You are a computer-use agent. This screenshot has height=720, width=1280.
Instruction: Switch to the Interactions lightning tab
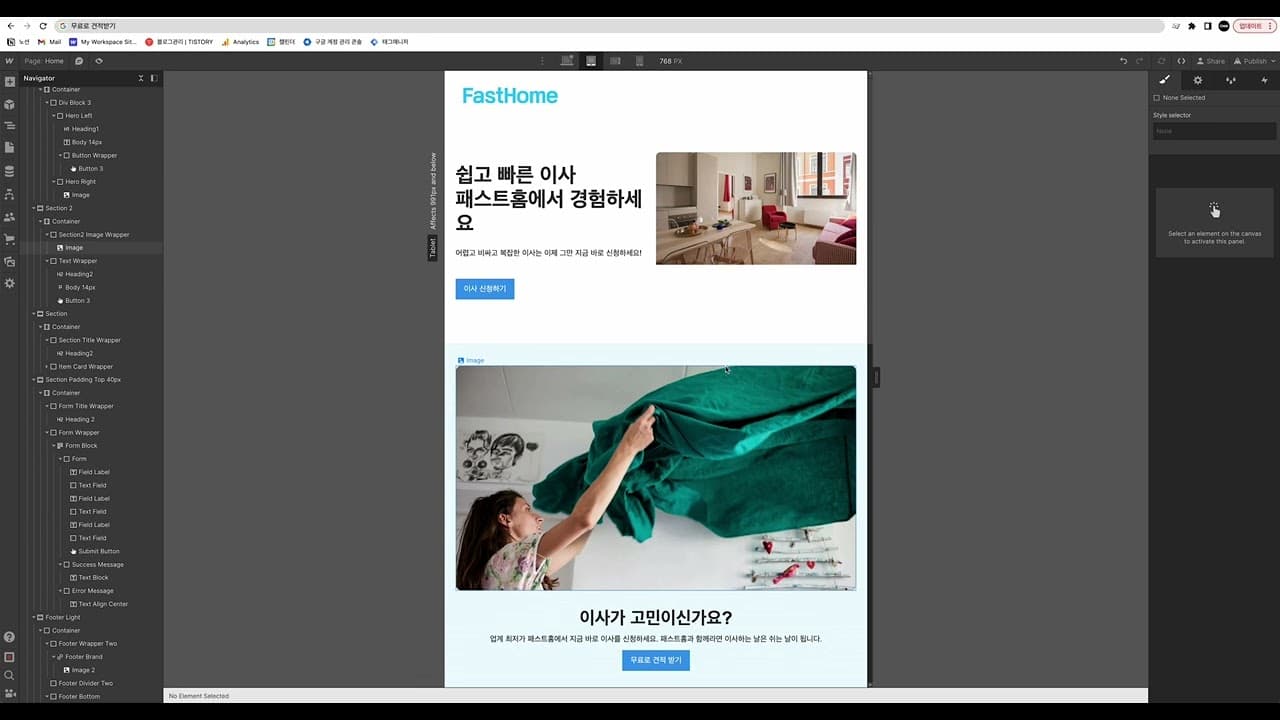click(x=1264, y=80)
